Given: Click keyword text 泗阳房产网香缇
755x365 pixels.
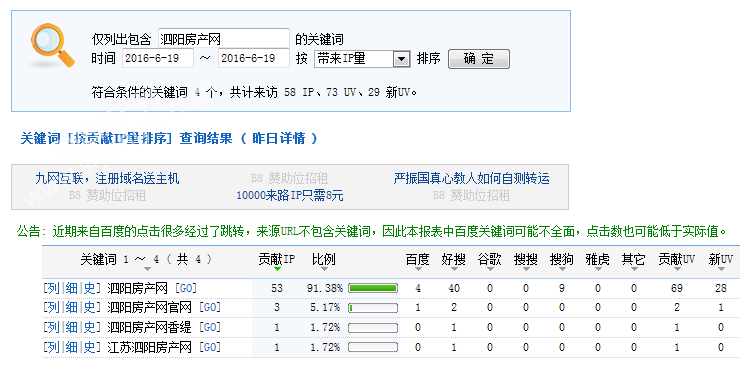Looking at the screenshot, I should point(149,327).
